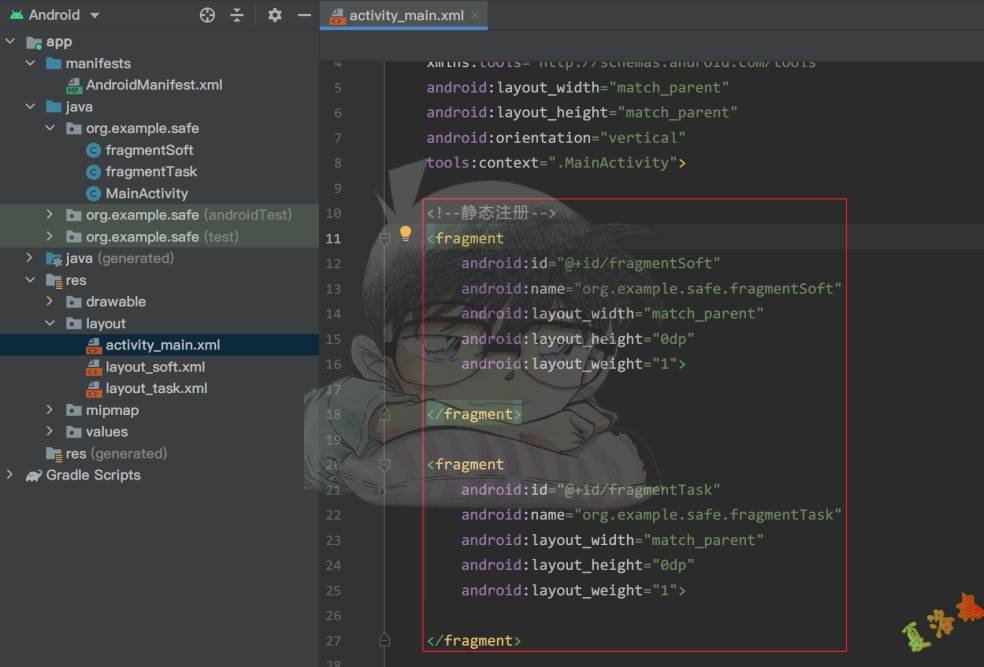The image size is (984, 667).
Task: Close the activity_main.xml editor tab
Action: pyautogui.click(x=475, y=15)
